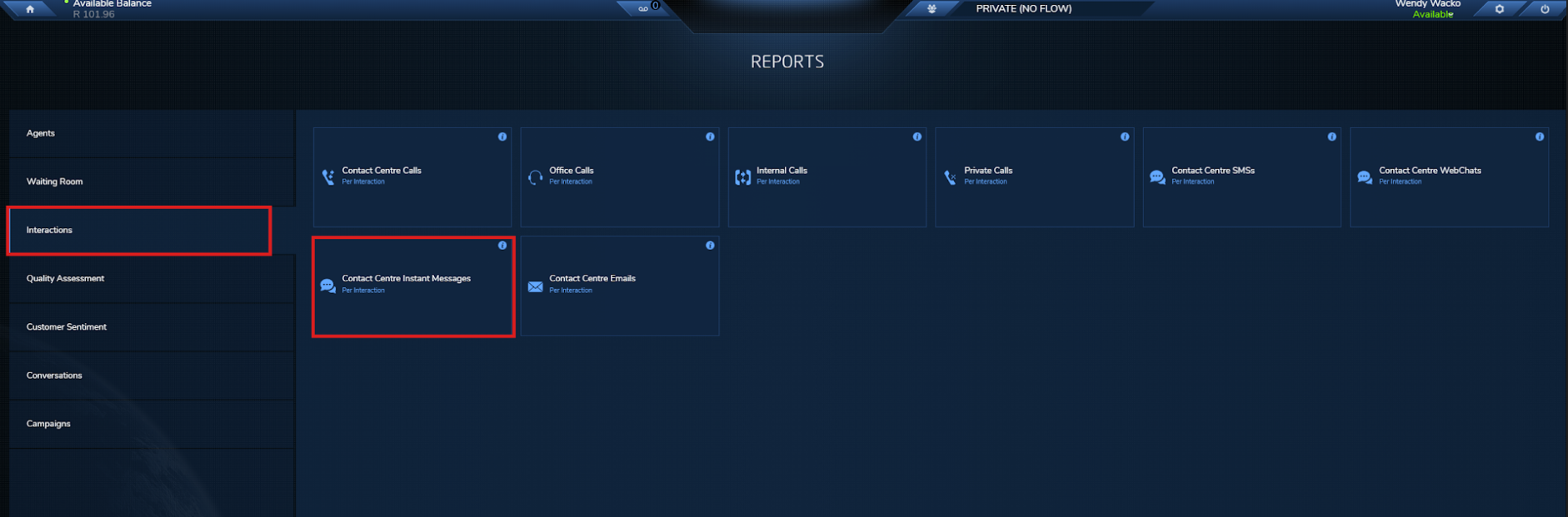
Task: Open info icon on Office Calls card
Action: tap(710, 137)
